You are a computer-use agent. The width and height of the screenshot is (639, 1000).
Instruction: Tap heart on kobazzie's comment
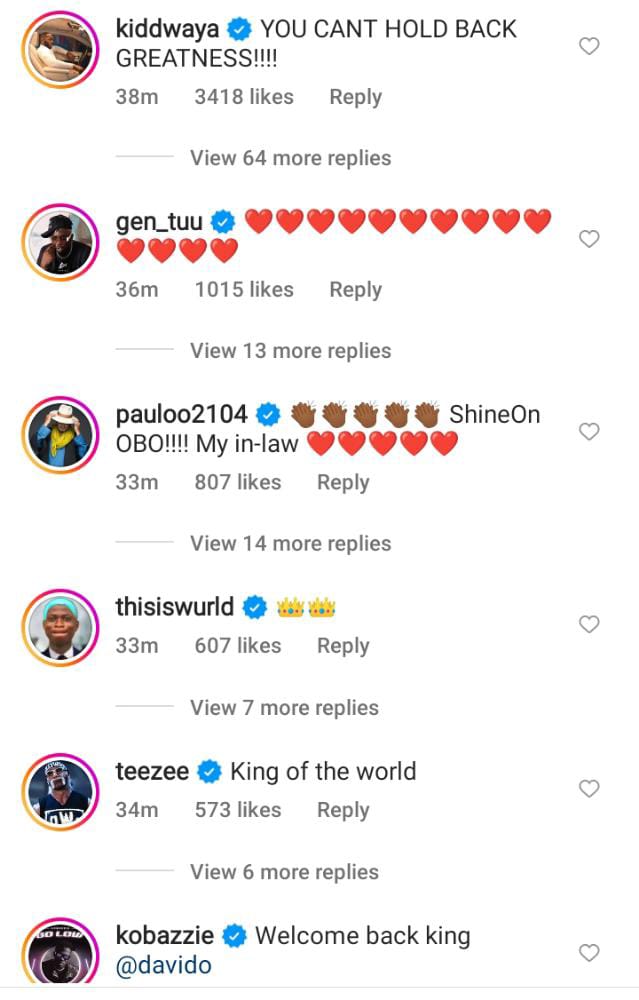point(590,952)
